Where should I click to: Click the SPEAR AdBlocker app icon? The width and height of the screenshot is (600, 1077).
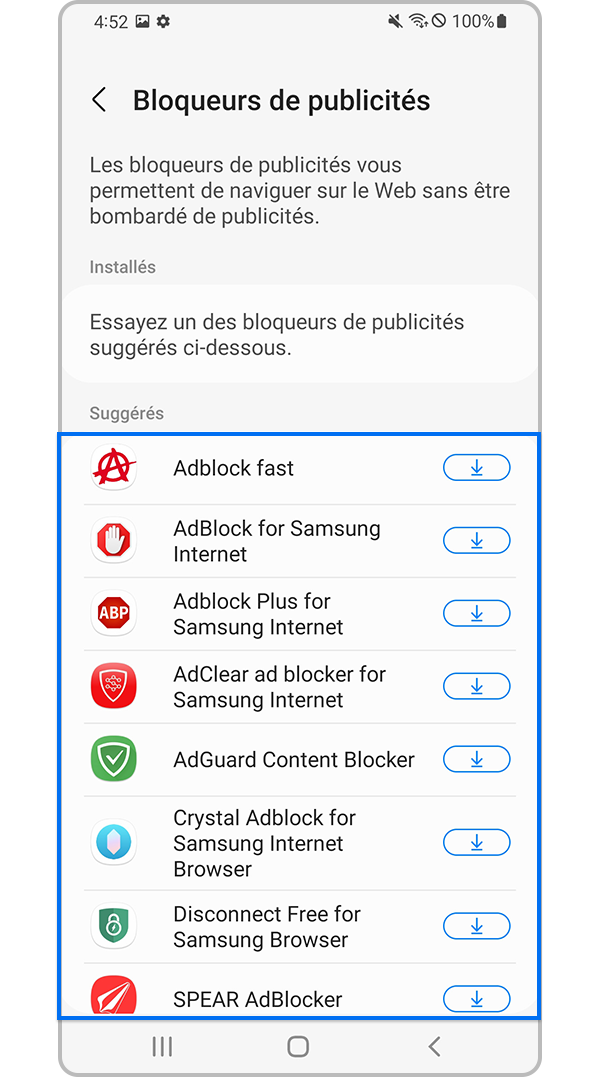pos(114,998)
